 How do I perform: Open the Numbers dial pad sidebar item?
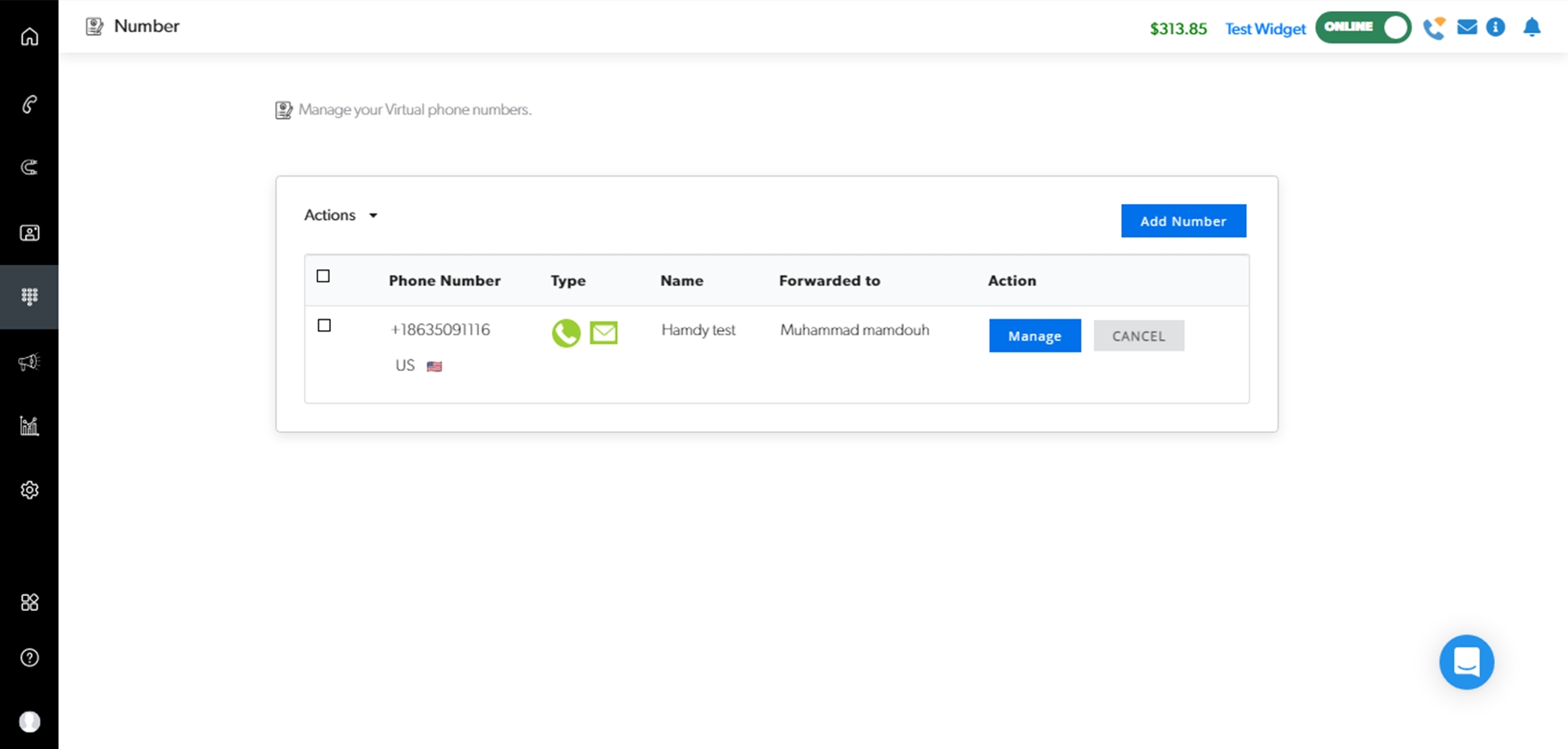tap(29, 296)
